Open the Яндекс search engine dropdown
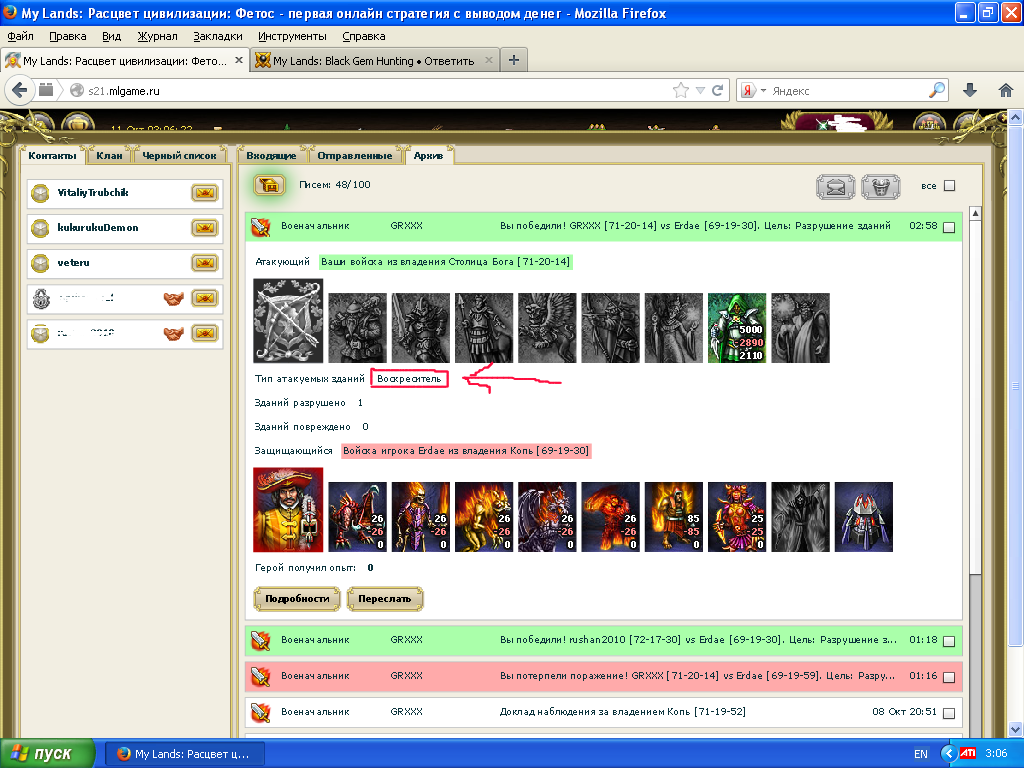This screenshot has height=768, width=1024. coord(763,90)
